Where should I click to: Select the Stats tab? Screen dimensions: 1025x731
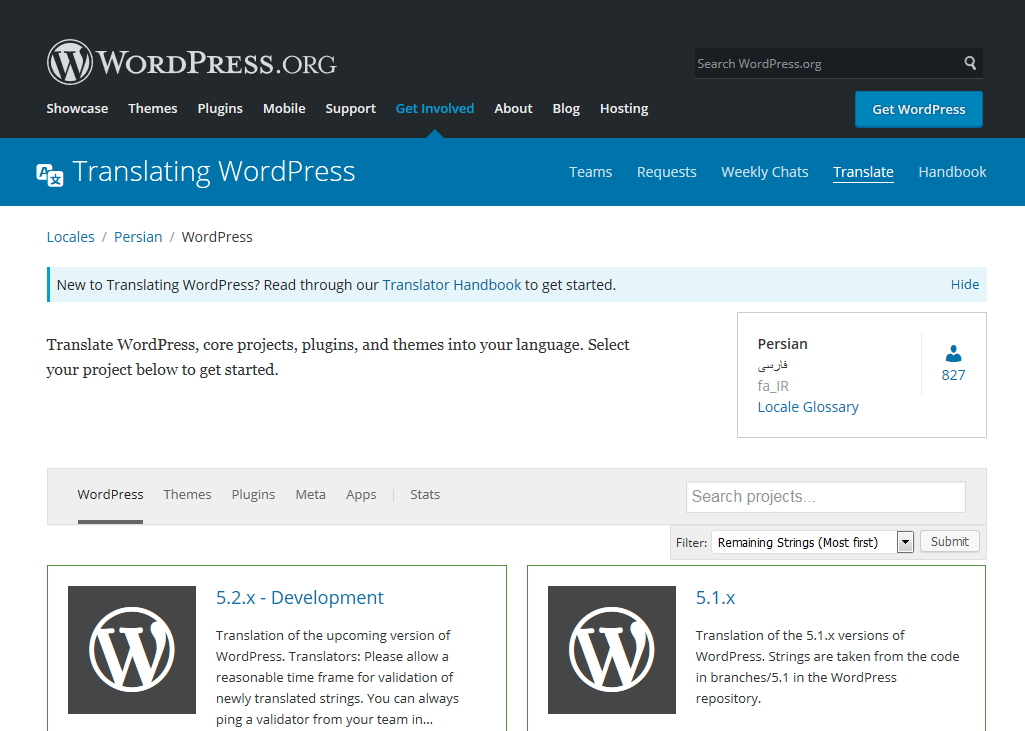click(x=425, y=495)
